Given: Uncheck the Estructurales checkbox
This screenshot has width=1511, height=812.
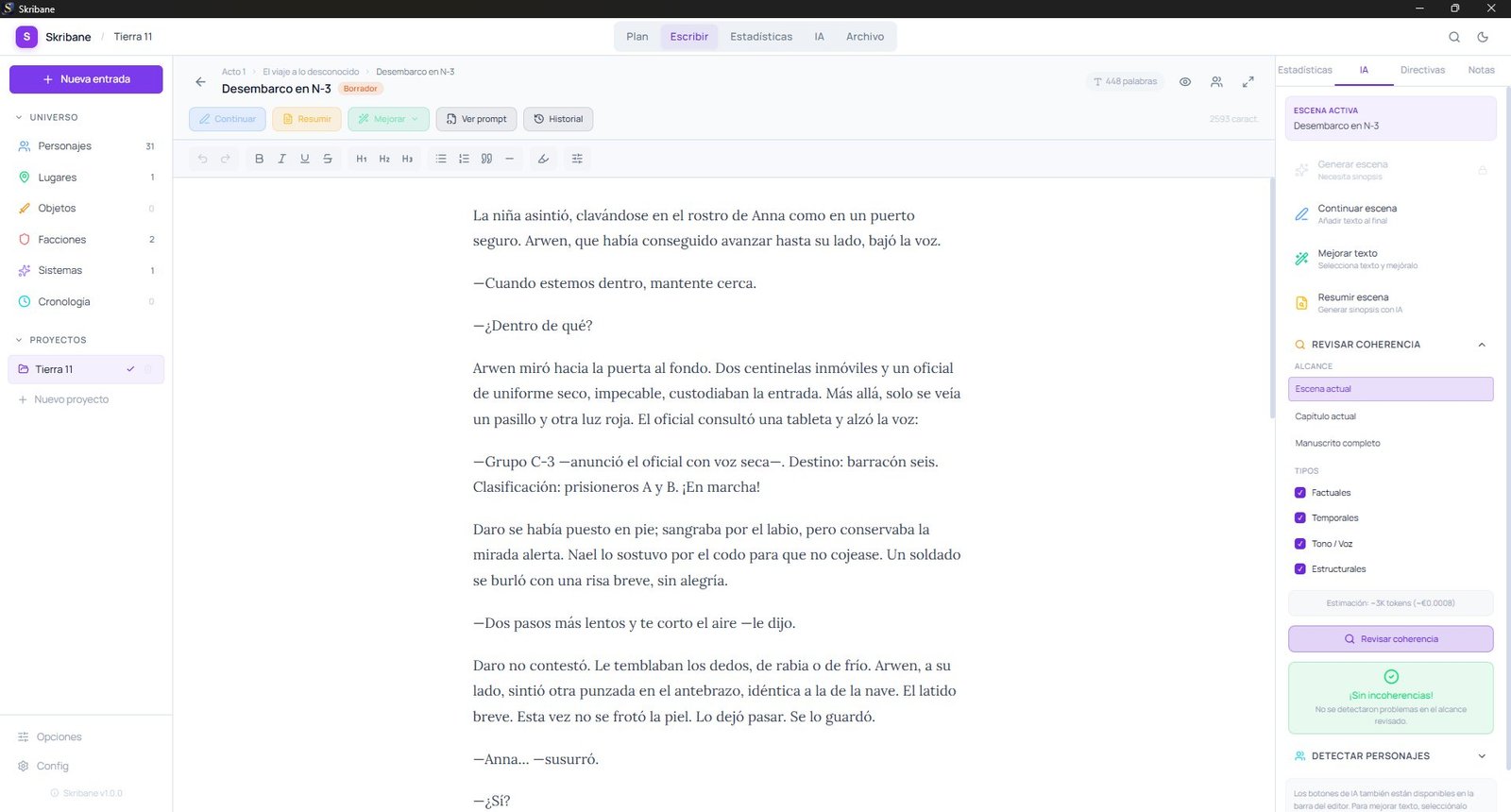Looking at the screenshot, I should (1300, 569).
